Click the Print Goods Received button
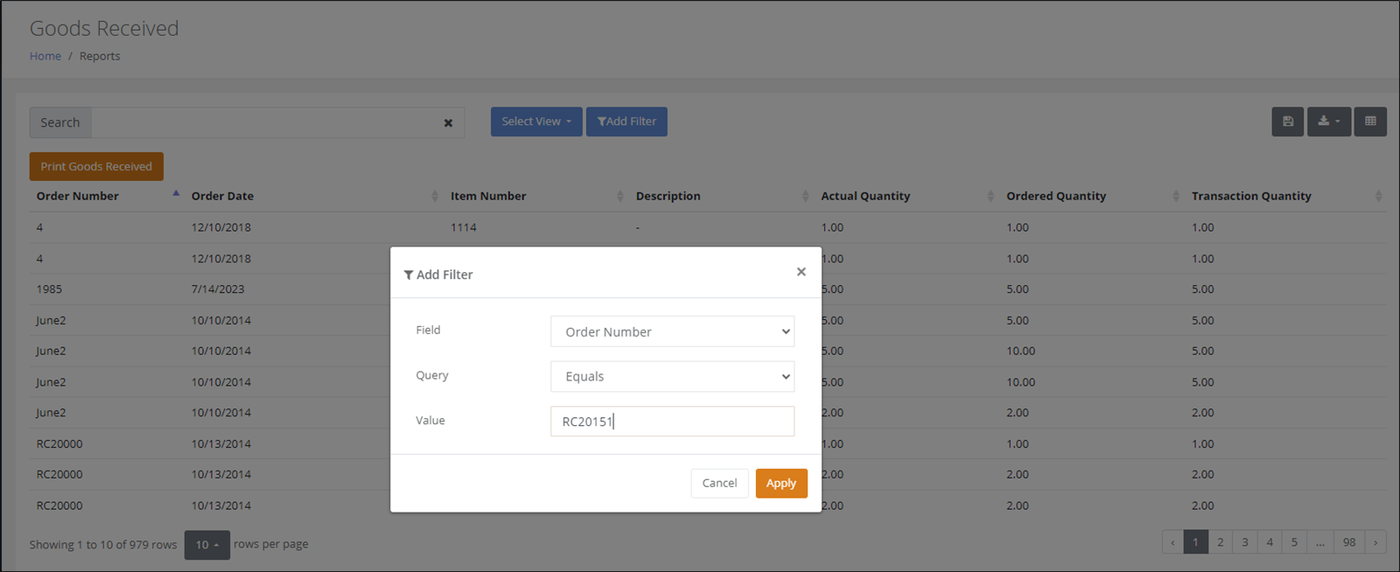Viewport: 1400px width, 572px height. coord(96,166)
